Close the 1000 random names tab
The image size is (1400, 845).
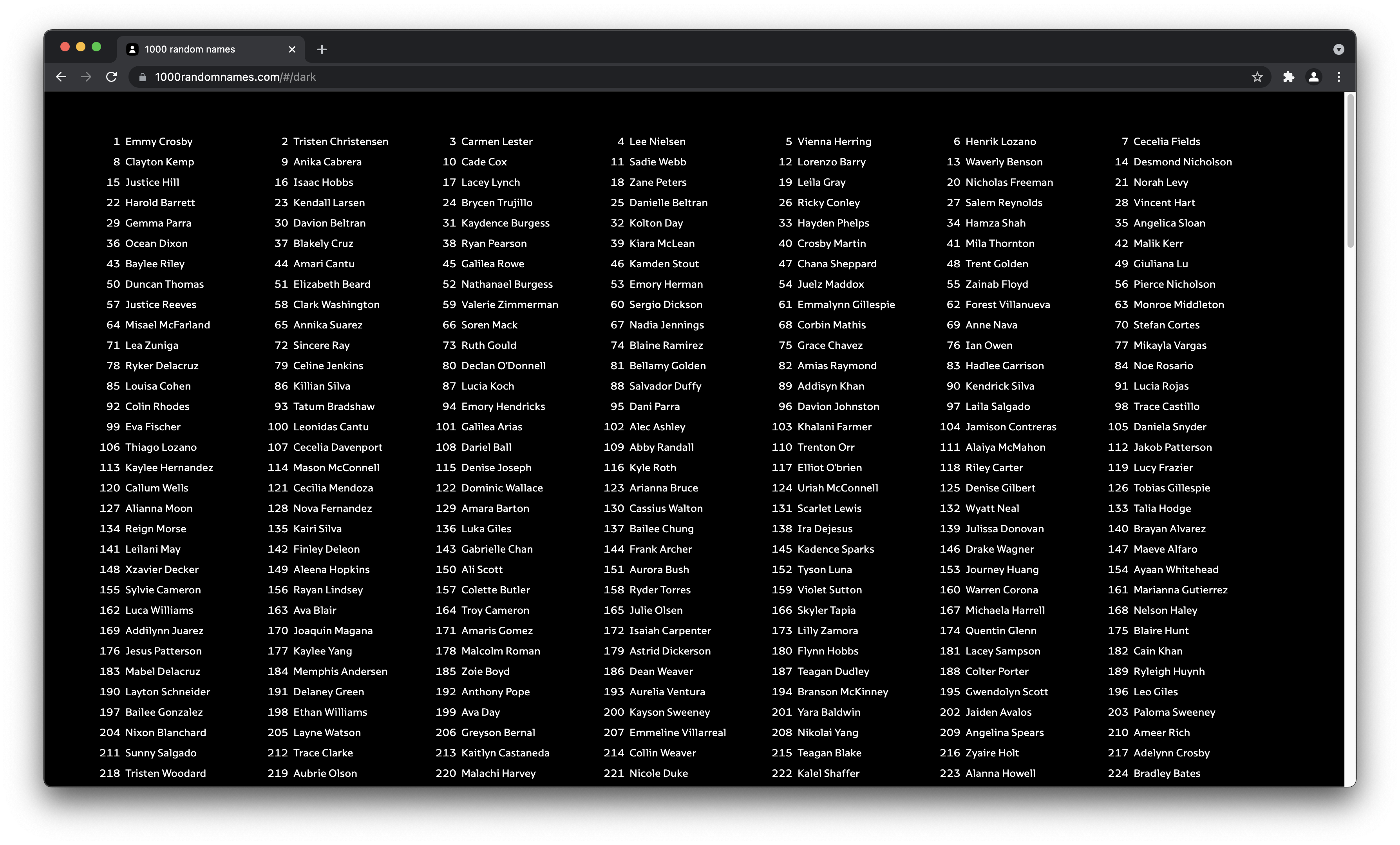pos(292,49)
